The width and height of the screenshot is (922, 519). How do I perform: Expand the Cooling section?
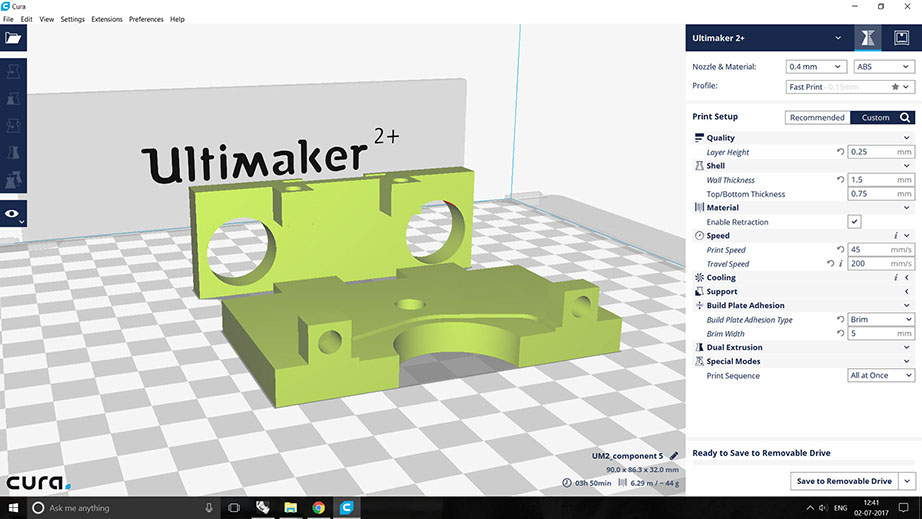[906, 277]
